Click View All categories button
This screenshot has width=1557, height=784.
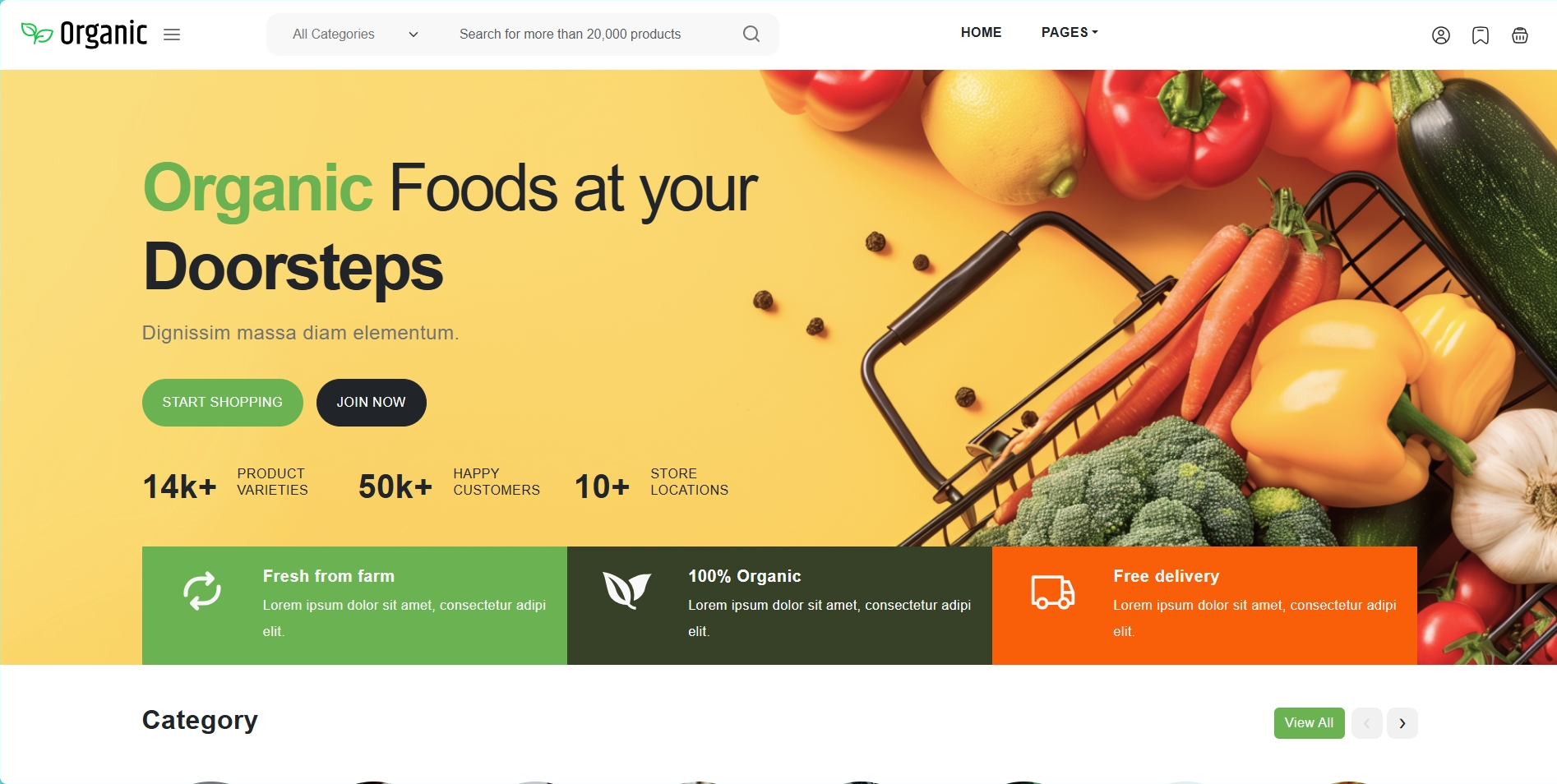click(x=1310, y=723)
